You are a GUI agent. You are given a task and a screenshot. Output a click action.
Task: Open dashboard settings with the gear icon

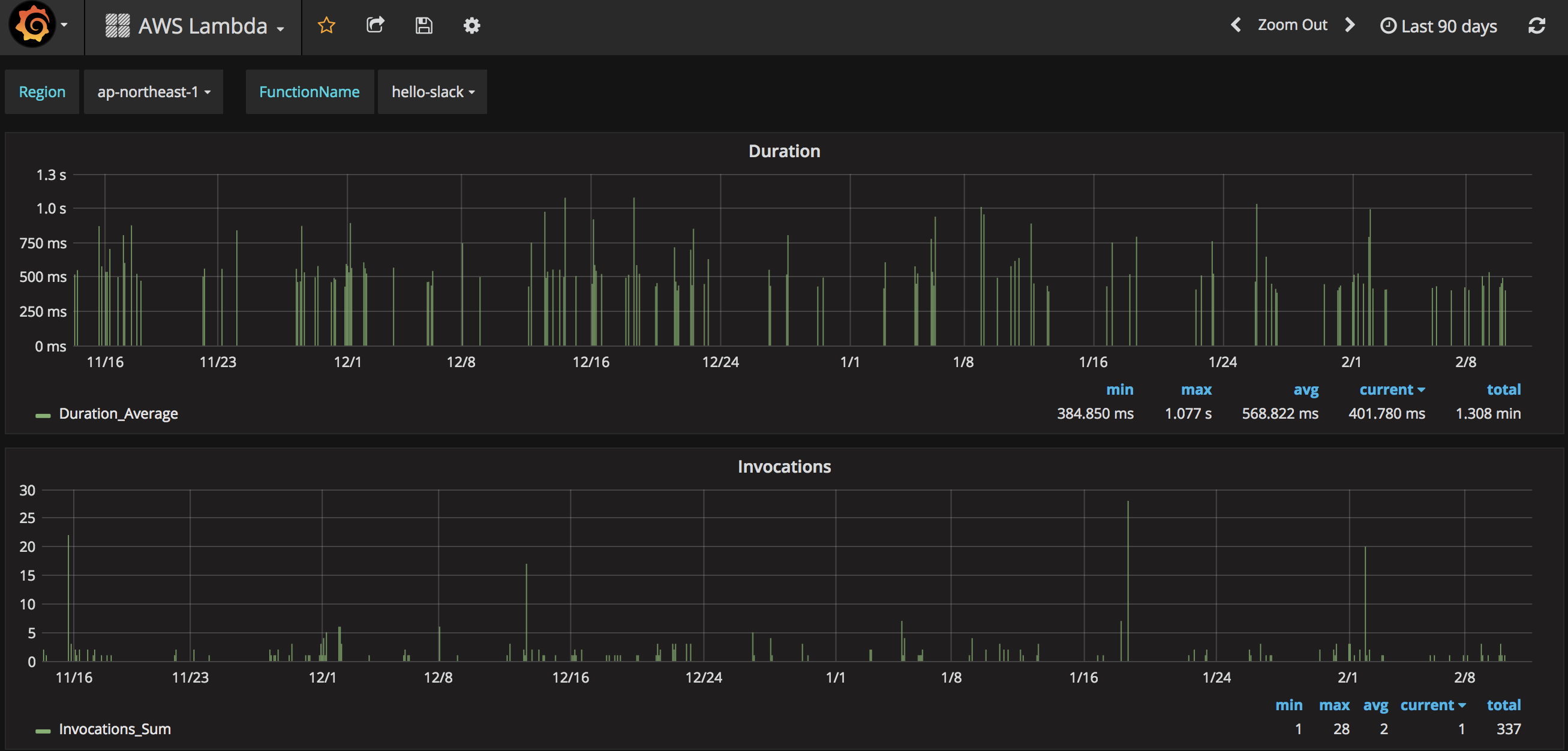pyautogui.click(x=471, y=25)
